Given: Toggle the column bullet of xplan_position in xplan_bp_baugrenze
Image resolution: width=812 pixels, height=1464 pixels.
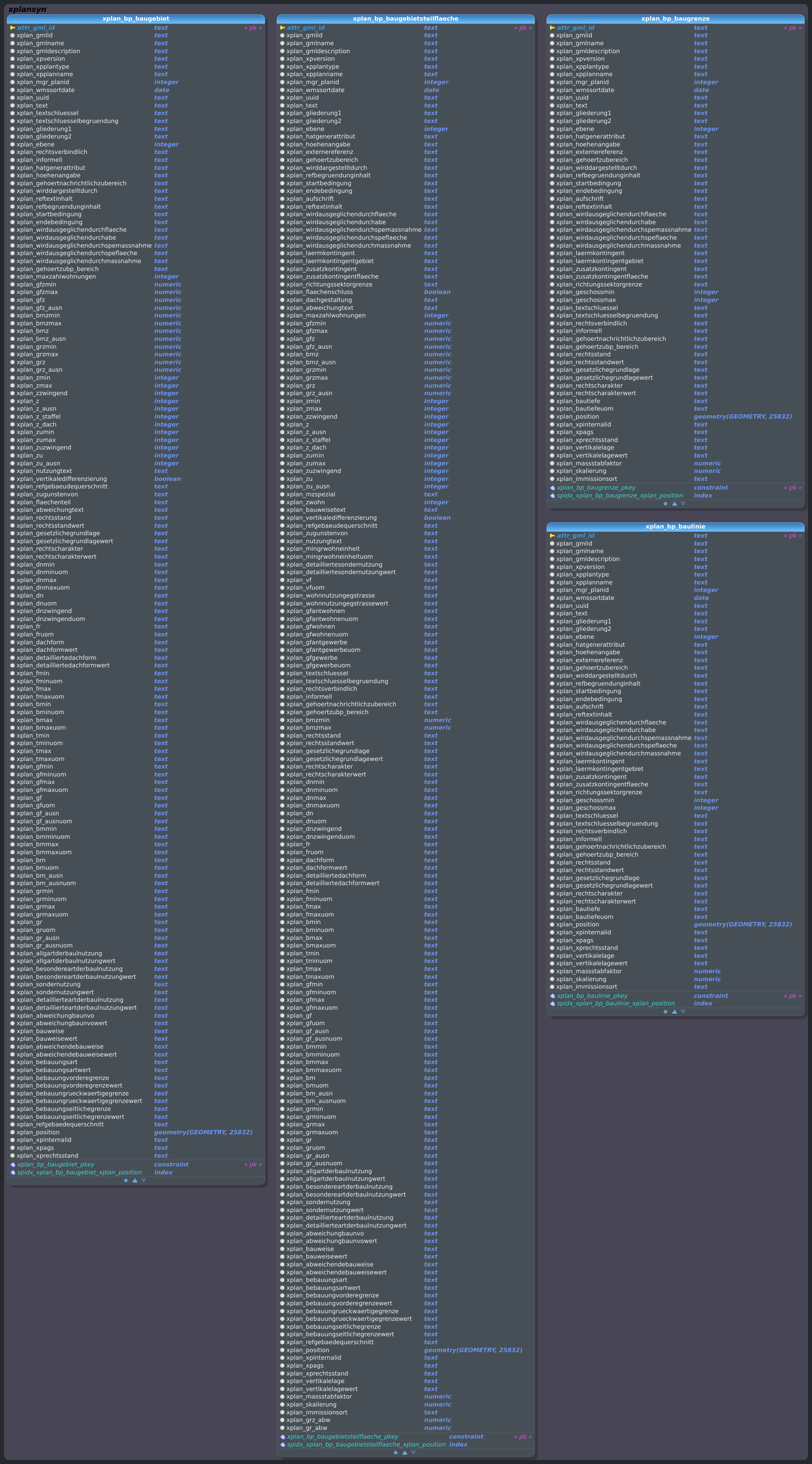Looking at the screenshot, I should 552,417.
